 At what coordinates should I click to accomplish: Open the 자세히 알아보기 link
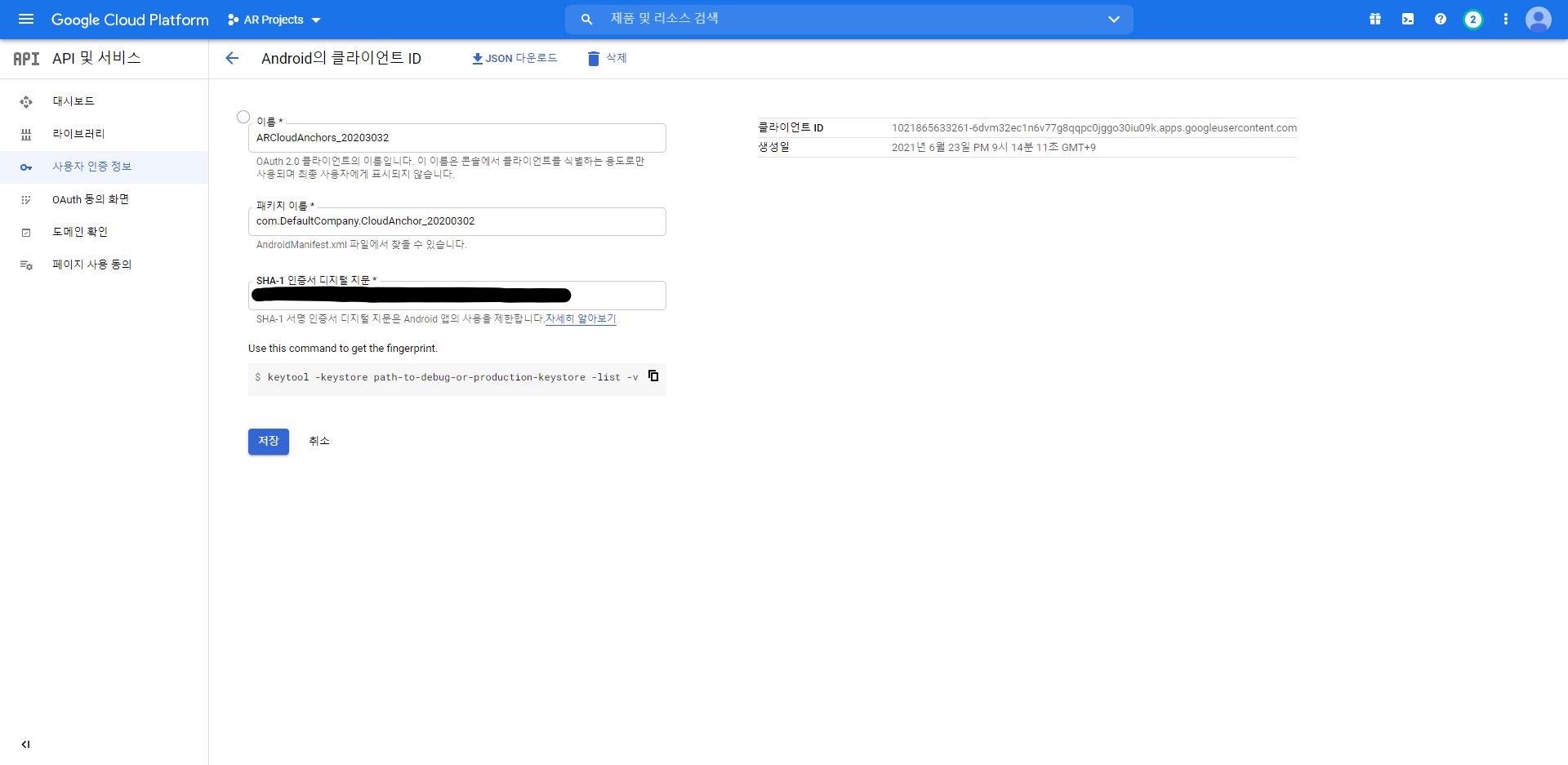[581, 318]
